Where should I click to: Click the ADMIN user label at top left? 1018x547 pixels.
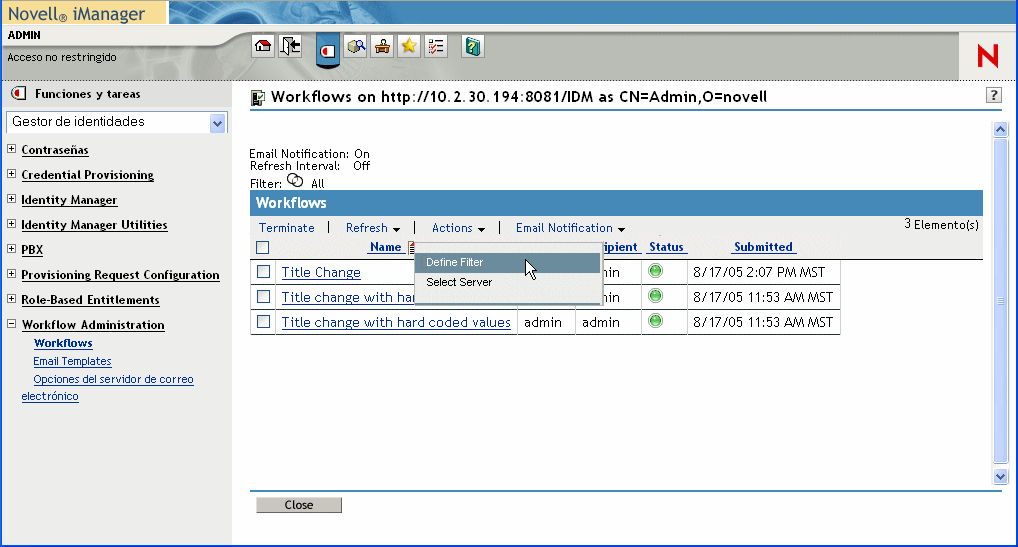24,35
